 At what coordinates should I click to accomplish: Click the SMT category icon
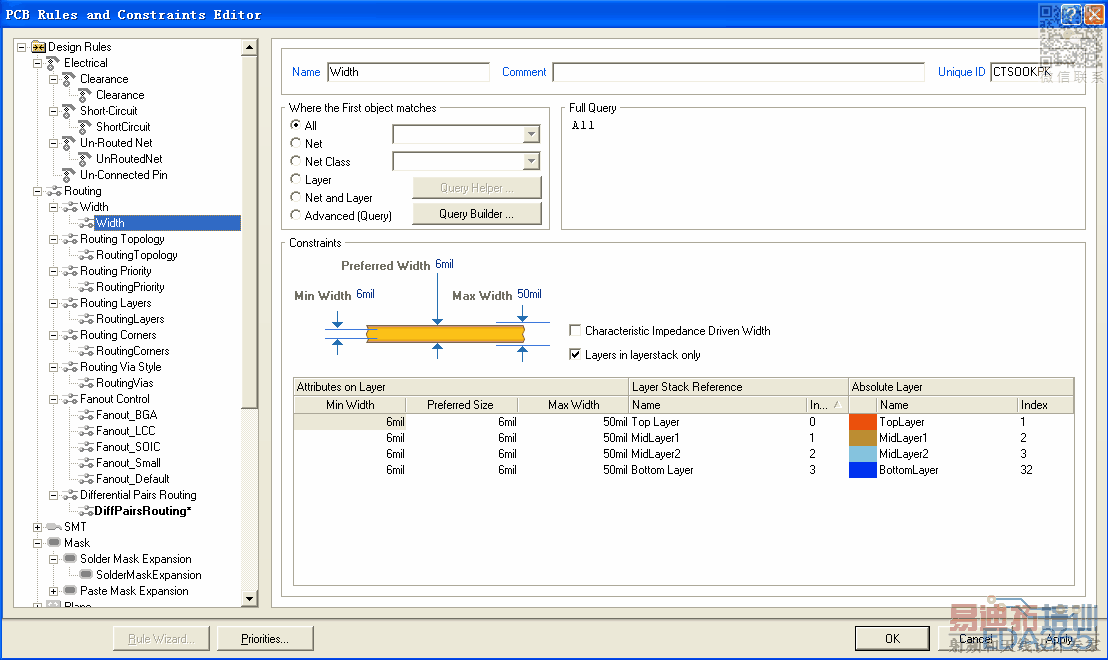54,527
